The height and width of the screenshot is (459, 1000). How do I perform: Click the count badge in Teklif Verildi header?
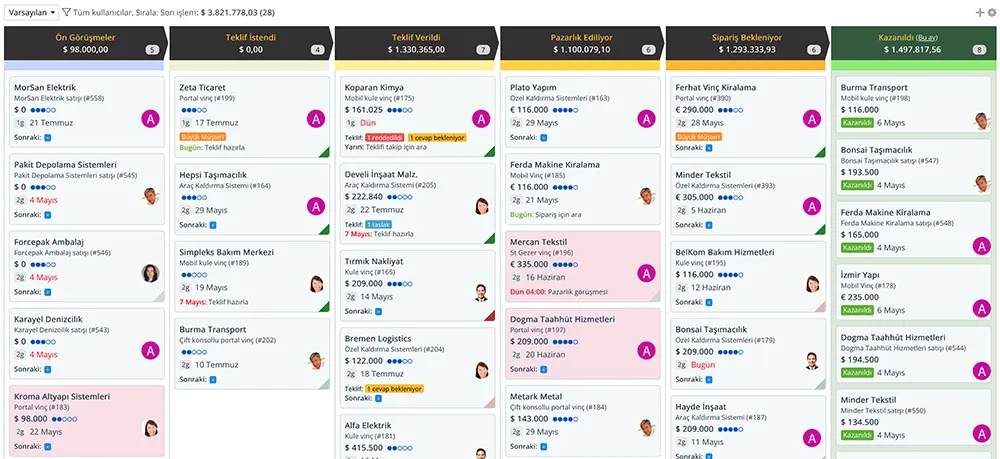pyautogui.click(x=483, y=49)
